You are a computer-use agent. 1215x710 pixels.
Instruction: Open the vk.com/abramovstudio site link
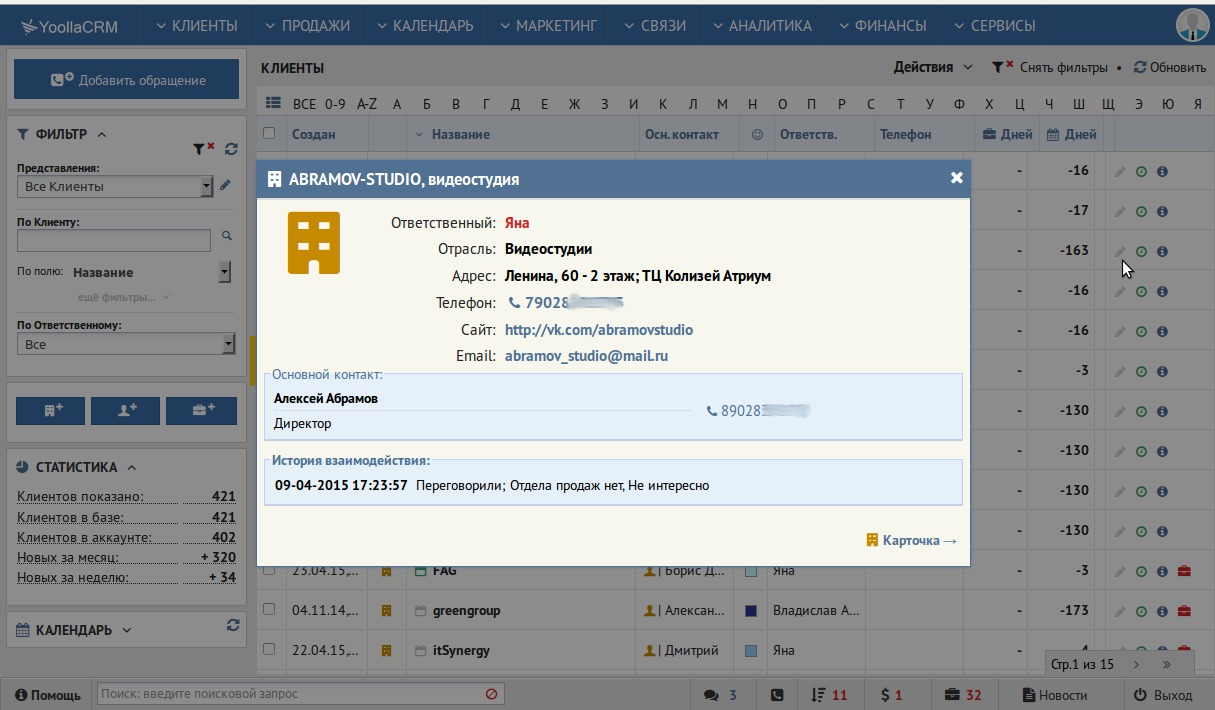599,329
